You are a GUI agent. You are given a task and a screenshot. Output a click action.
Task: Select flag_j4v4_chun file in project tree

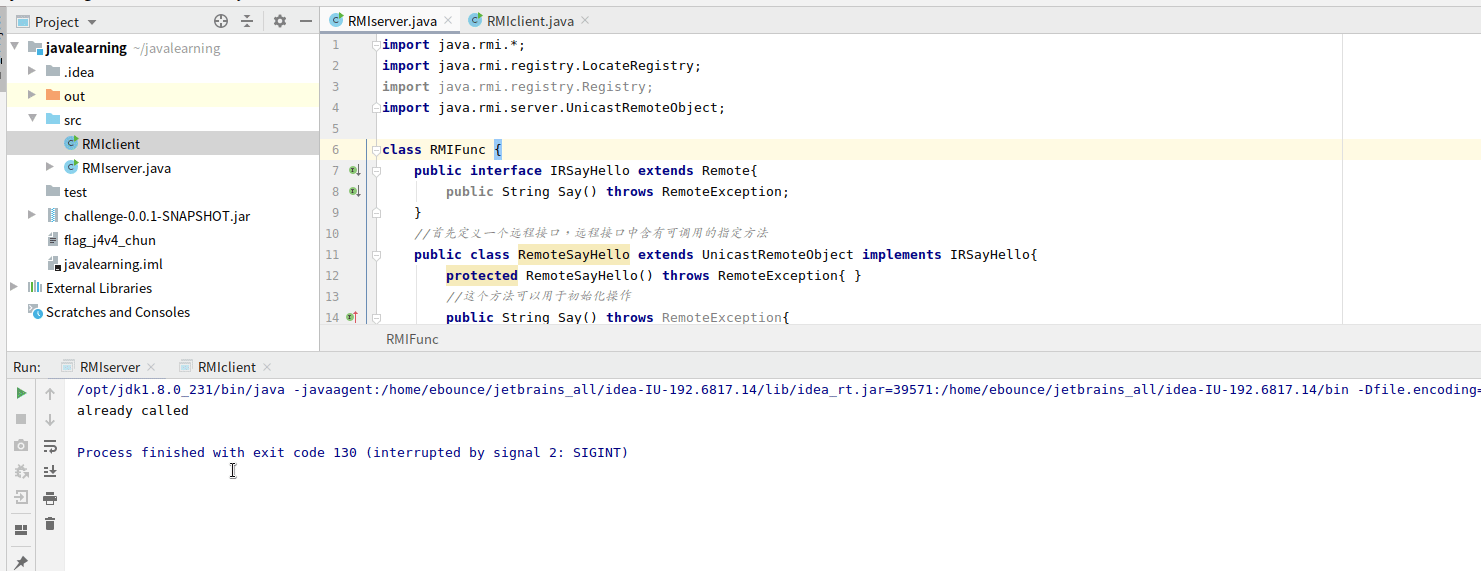[109, 240]
